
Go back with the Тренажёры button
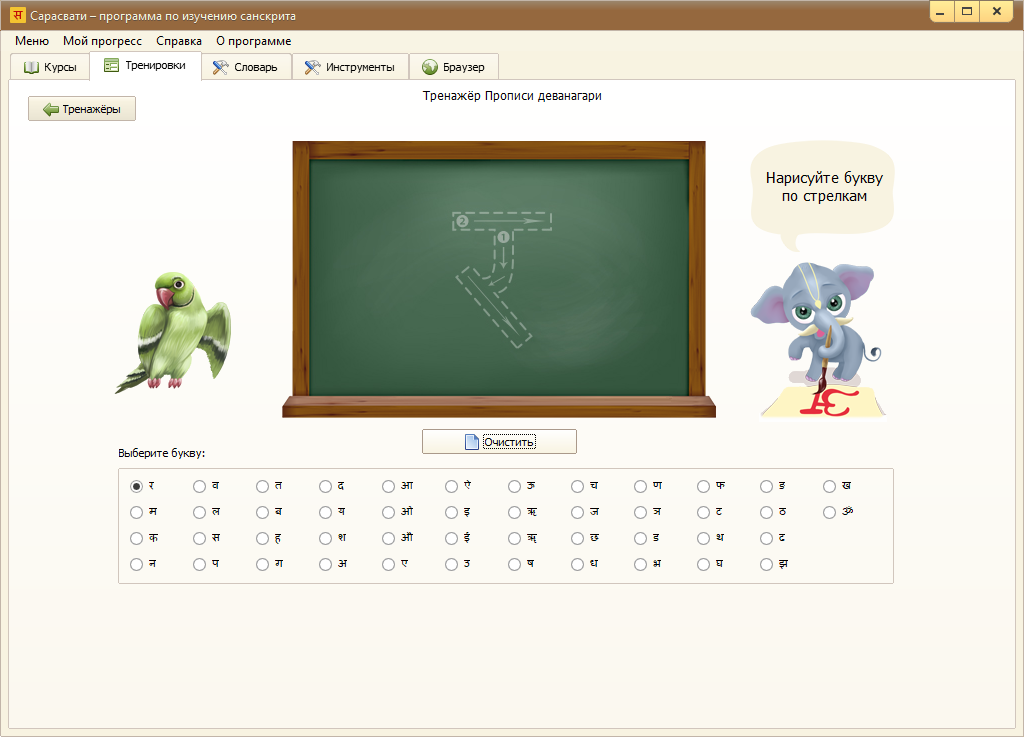(x=82, y=109)
